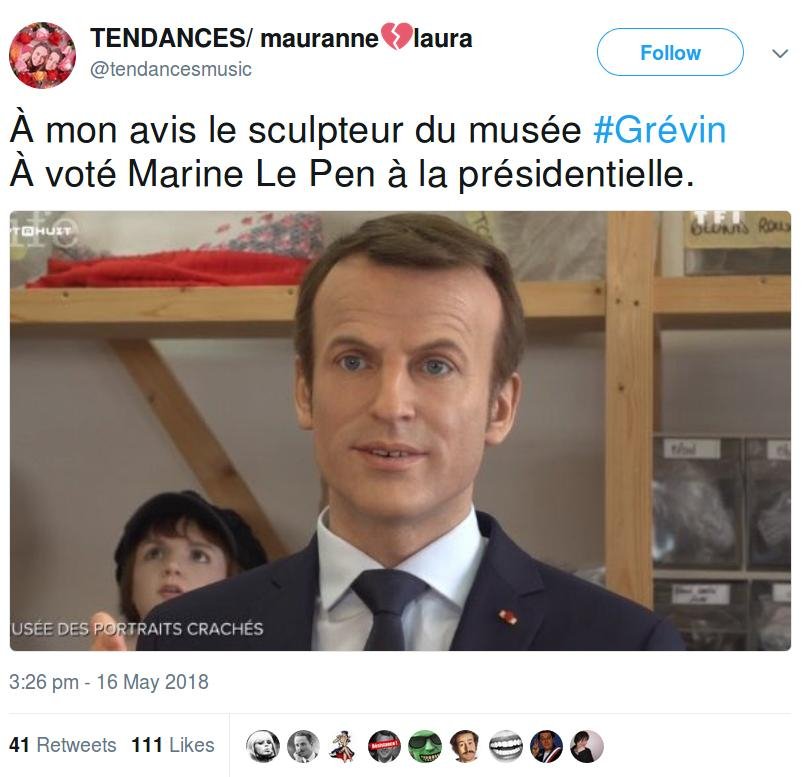
Task: Open the 3:26 pm - 16 May 2018 timestamp
Action: point(109,682)
